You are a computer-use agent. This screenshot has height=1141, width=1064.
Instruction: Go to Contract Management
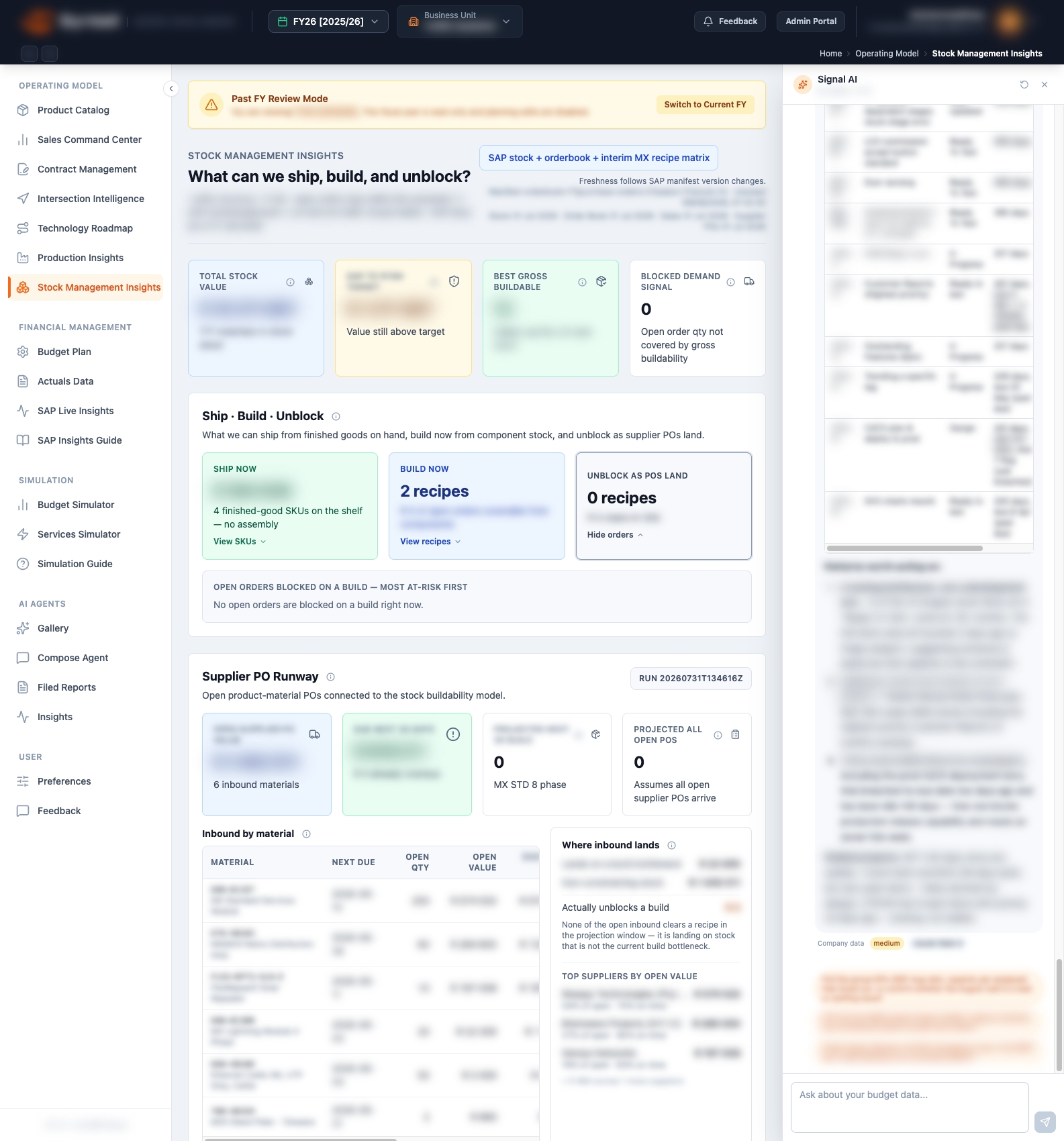click(87, 169)
